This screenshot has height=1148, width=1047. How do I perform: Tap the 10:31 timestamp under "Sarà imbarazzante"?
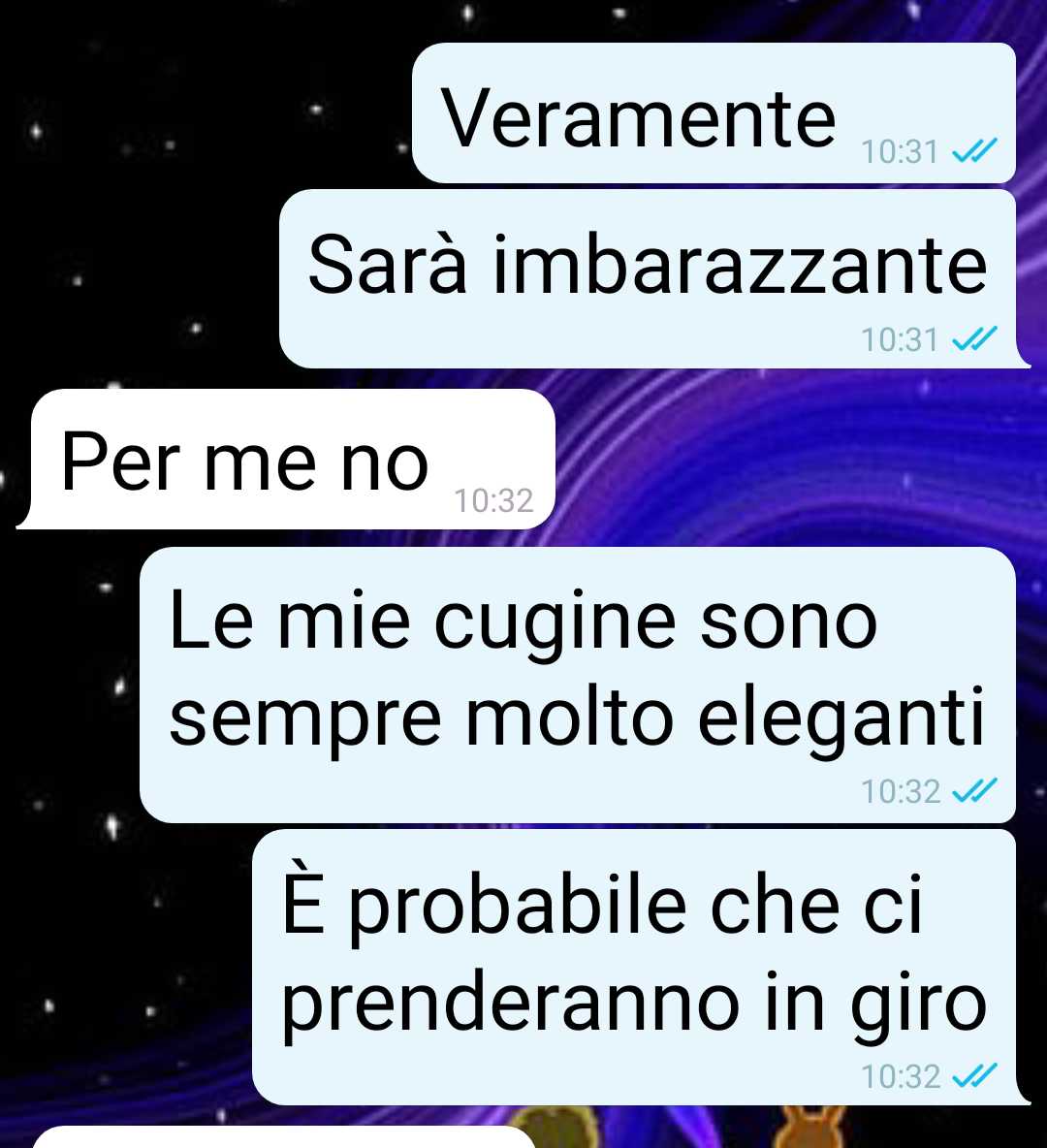pyautogui.click(x=900, y=339)
